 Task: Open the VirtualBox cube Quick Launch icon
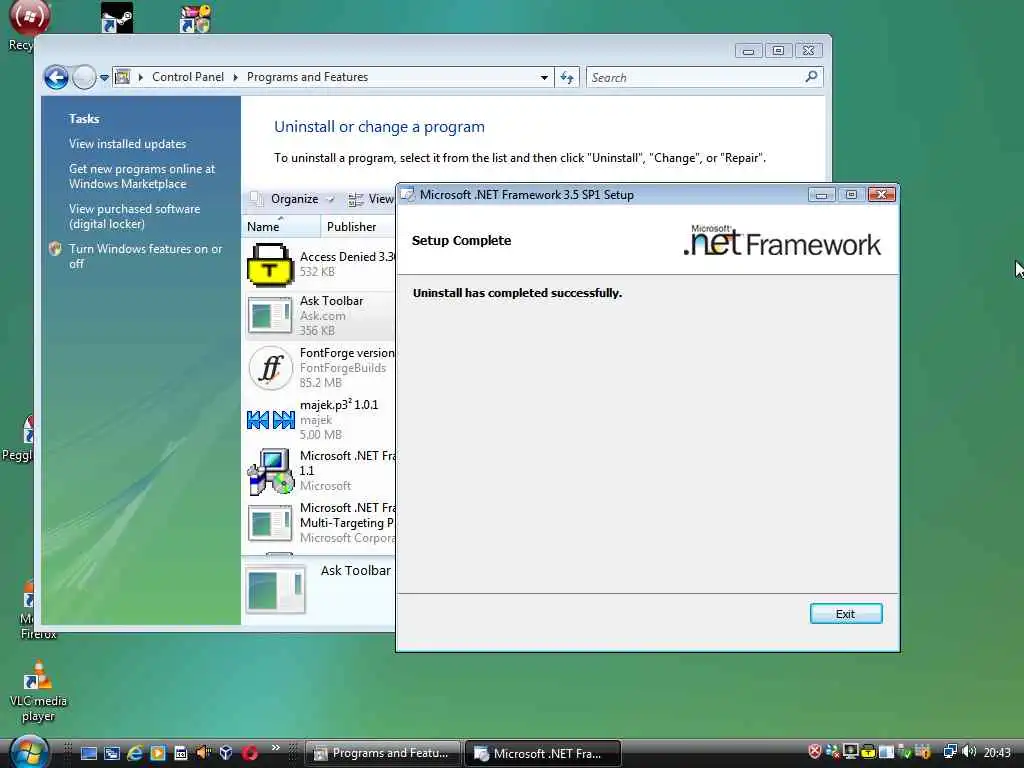point(226,753)
